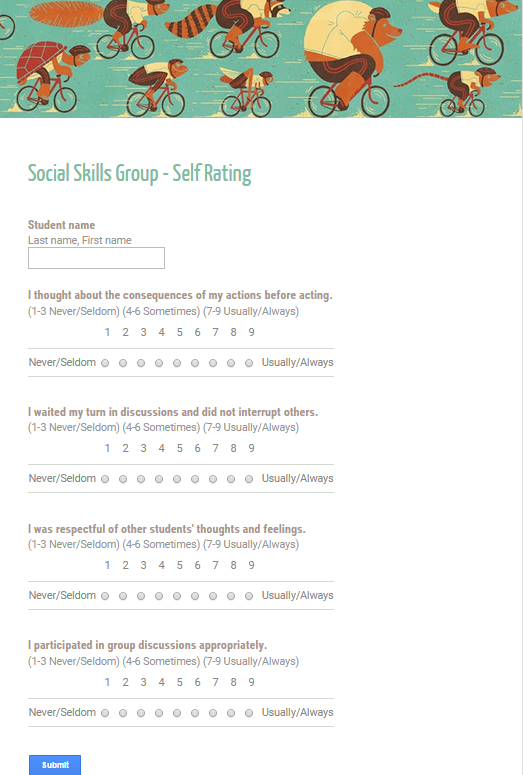Submit the self rating form
The image size is (523, 775).
[55, 765]
